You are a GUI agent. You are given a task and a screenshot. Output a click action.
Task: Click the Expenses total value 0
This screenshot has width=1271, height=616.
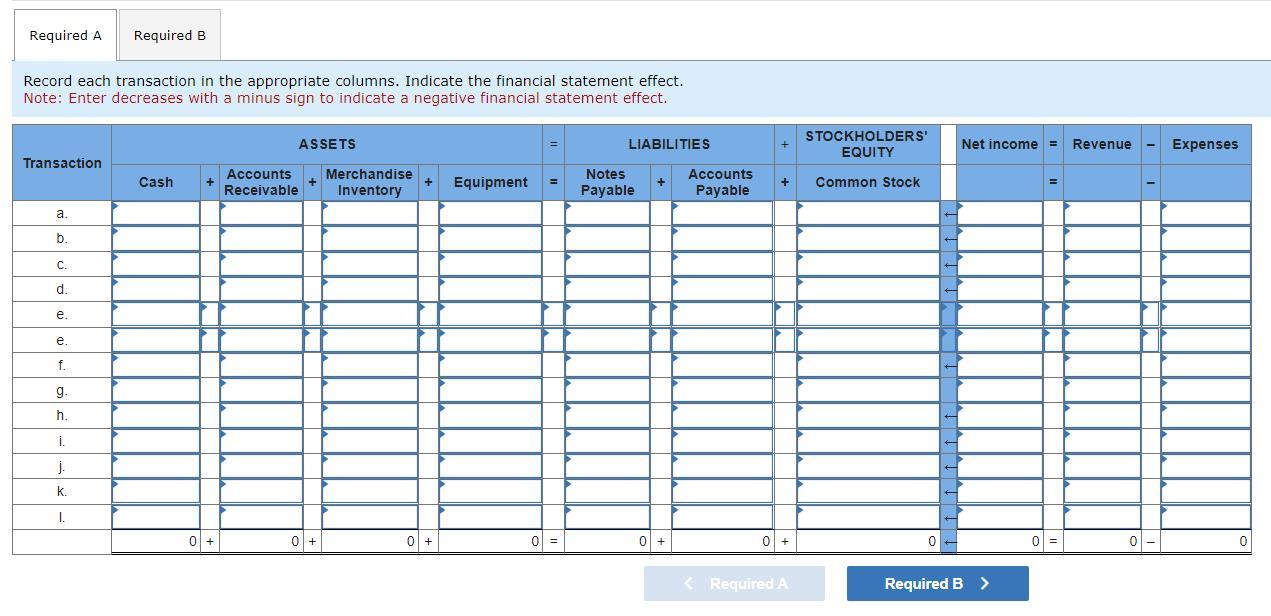(x=1243, y=541)
